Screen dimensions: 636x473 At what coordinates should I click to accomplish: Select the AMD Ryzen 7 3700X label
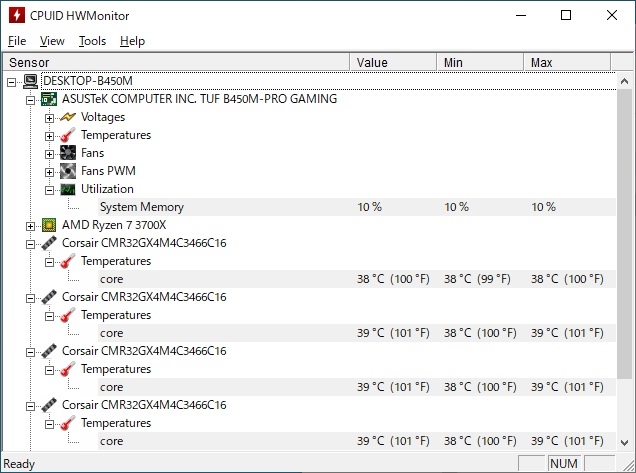click(114, 225)
